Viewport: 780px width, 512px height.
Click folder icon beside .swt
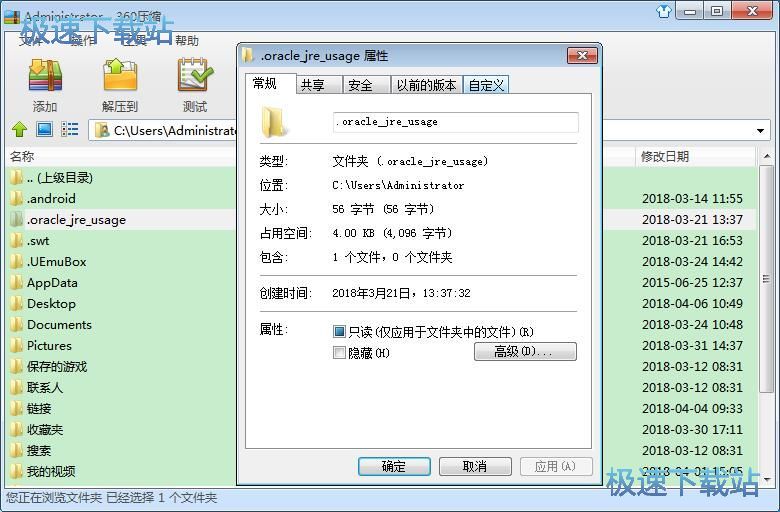17,241
